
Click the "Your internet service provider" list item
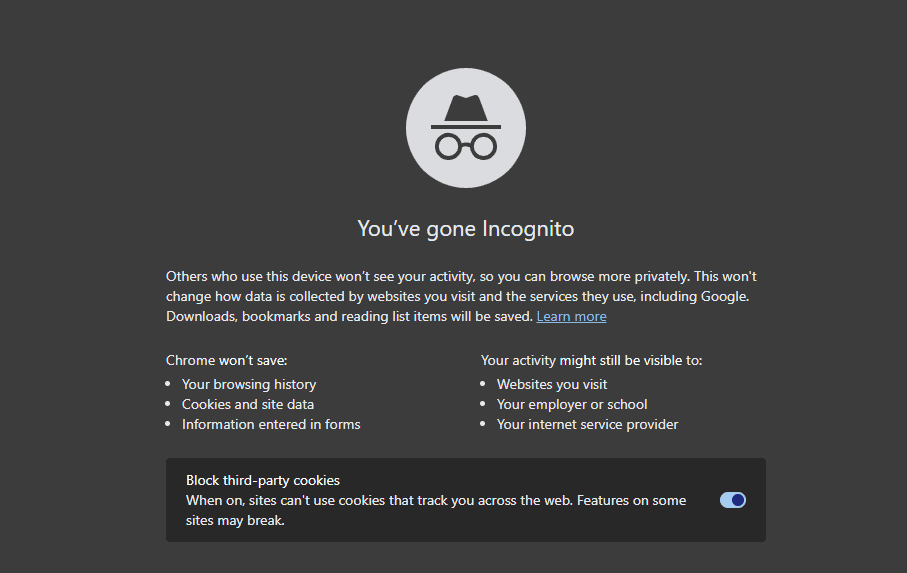[x=588, y=424]
